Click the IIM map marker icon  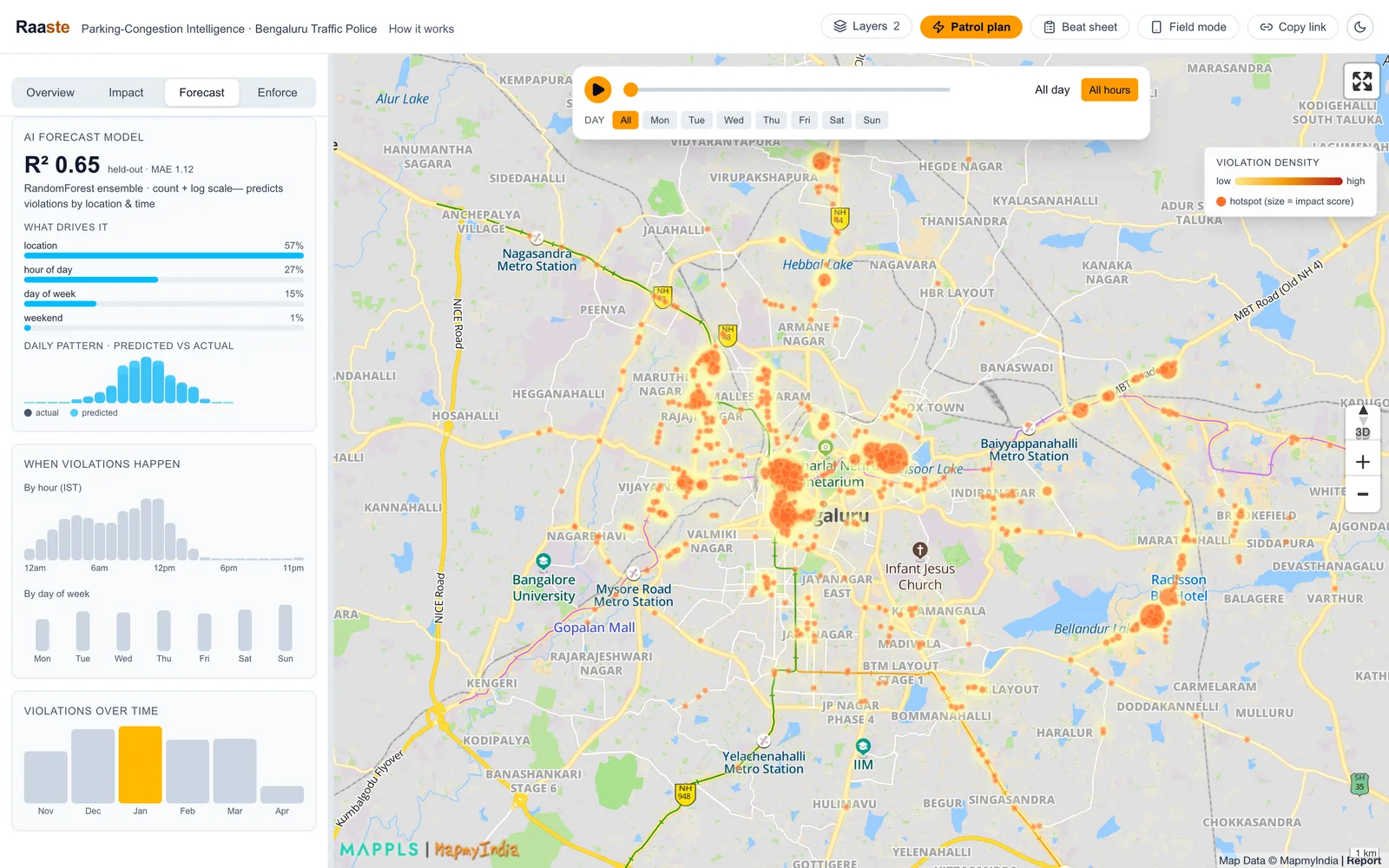(863, 746)
